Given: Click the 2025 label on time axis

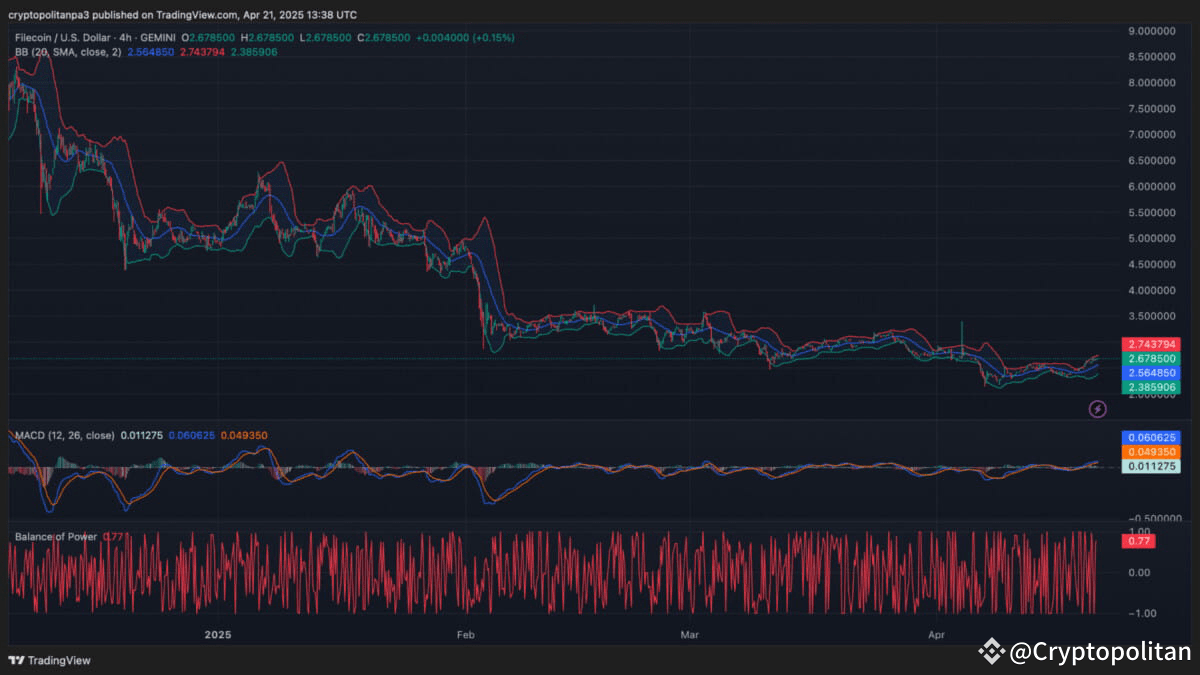Looking at the screenshot, I should pyautogui.click(x=217, y=635).
